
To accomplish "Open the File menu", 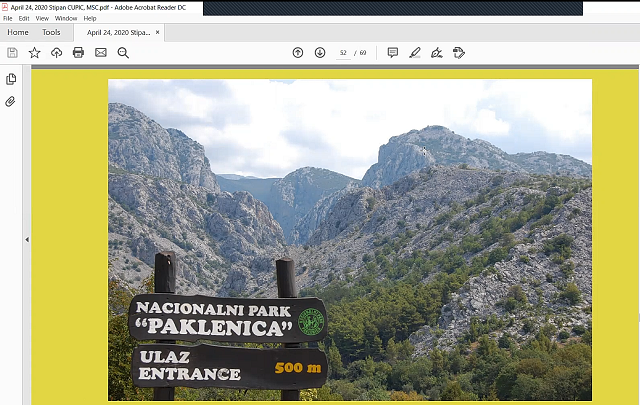I will (8, 18).
